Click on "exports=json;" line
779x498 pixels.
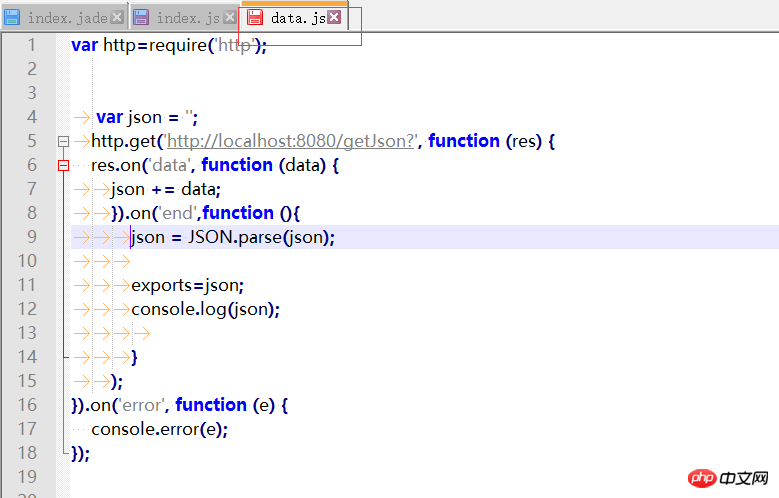[188, 285]
